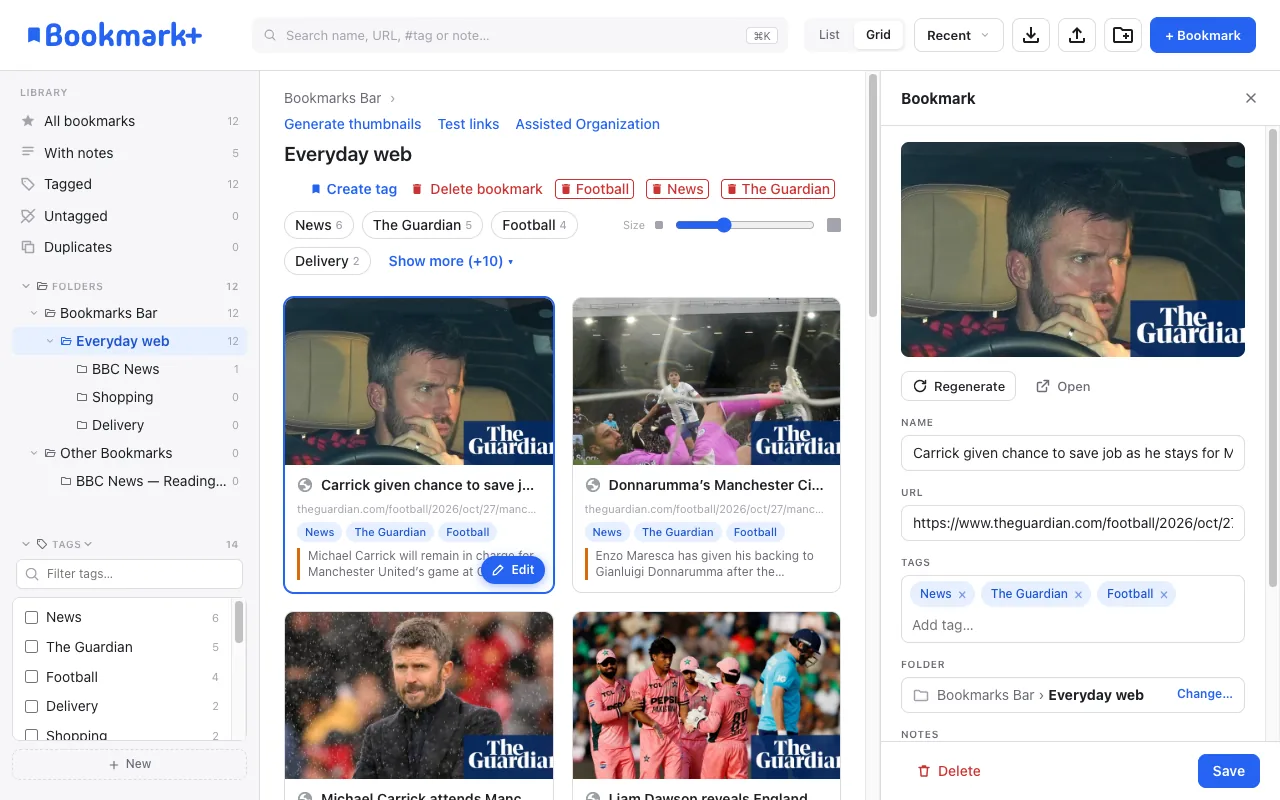The height and width of the screenshot is (800, 1280).
Task: Switch to Grid view
Action: point(878,35)
